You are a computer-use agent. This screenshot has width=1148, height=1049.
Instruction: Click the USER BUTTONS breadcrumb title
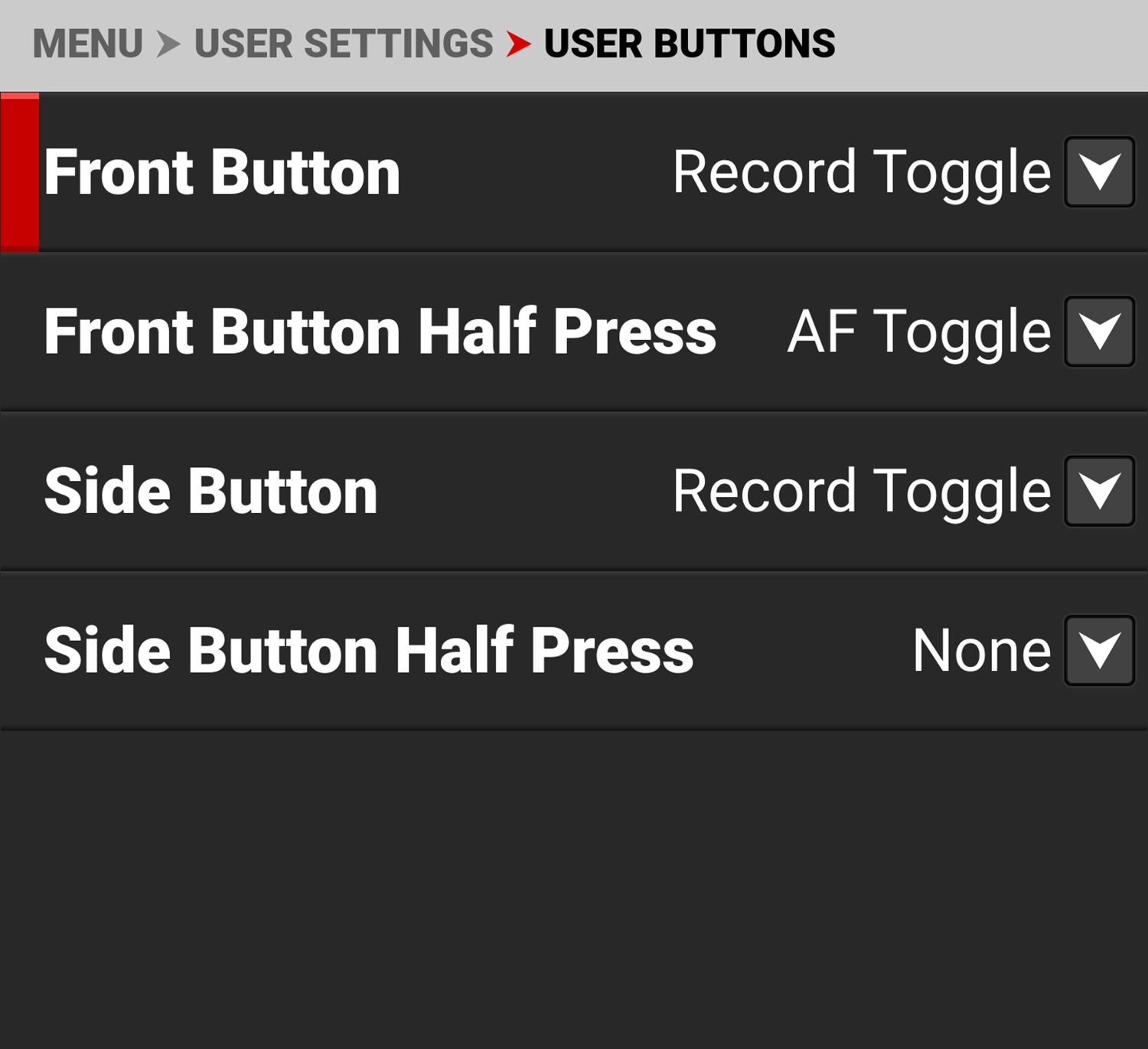point(689,44)
